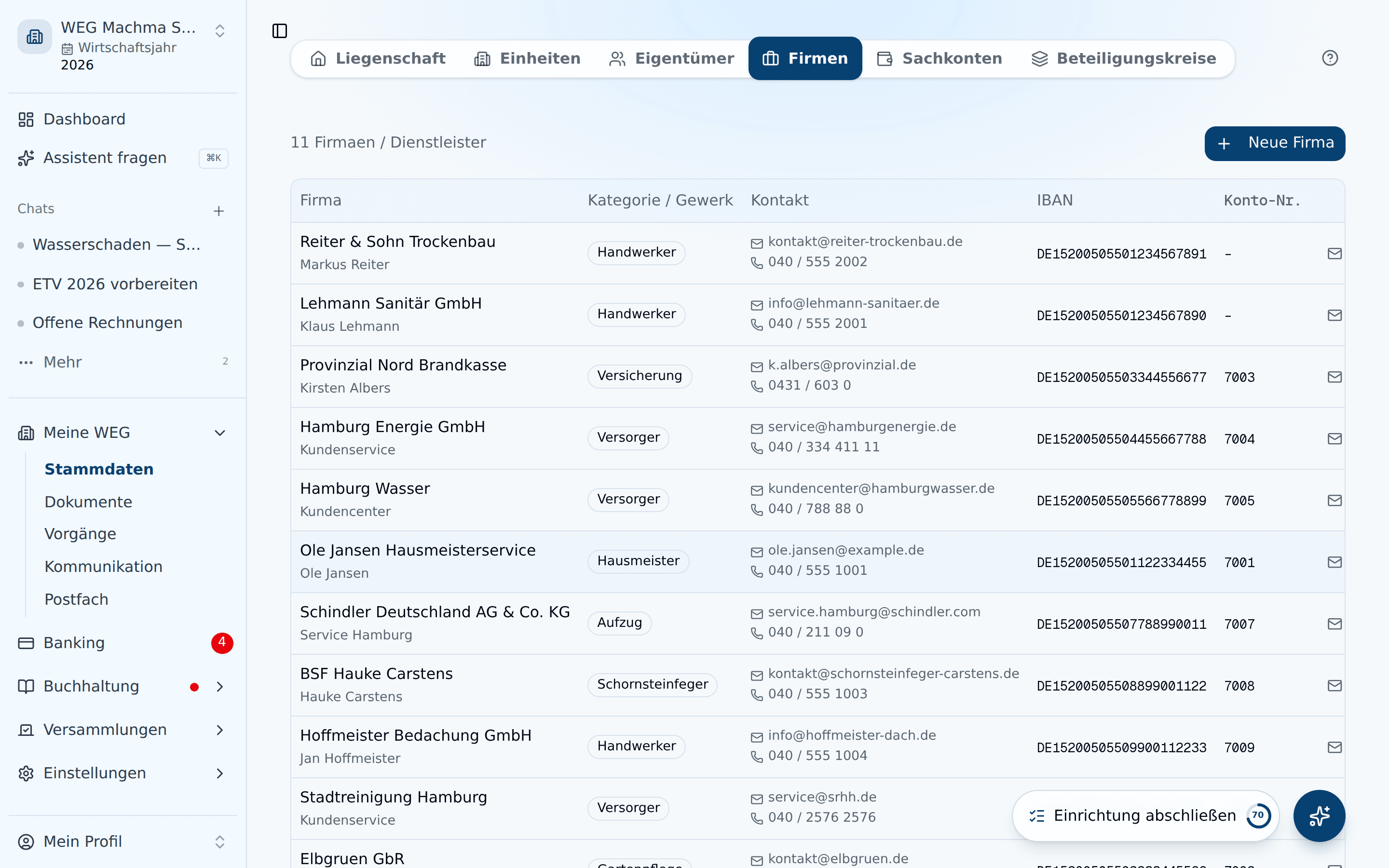
Task: Click the red Banking notification badge
Action: point(222,643)
